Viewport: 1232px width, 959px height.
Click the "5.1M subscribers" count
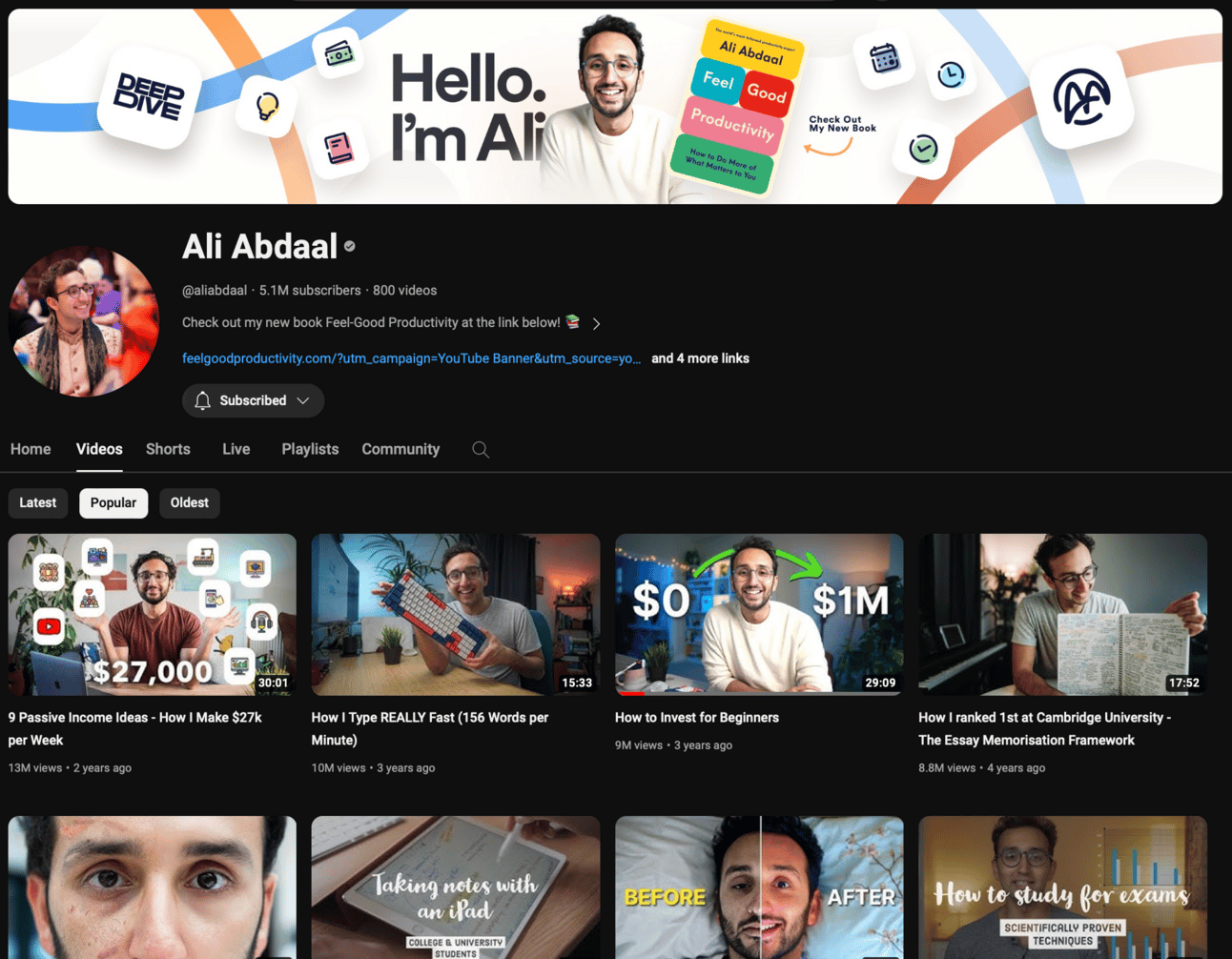[310, 291]
